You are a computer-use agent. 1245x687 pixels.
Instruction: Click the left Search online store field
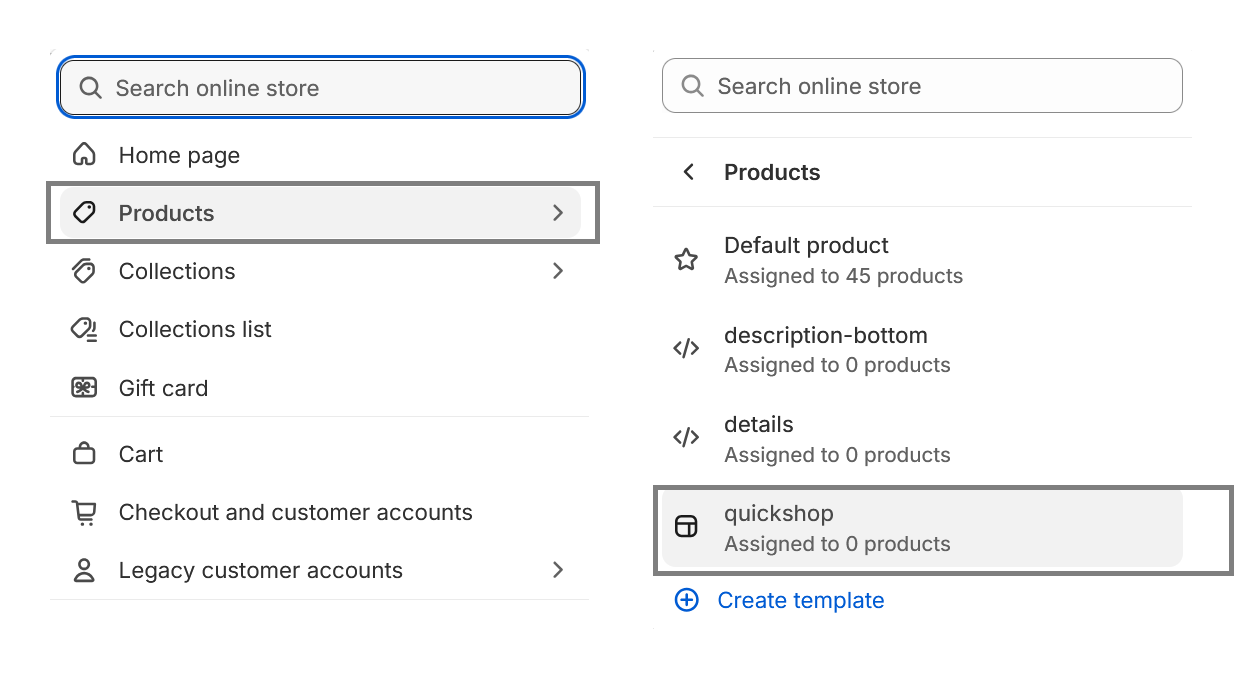click(319, 87)
